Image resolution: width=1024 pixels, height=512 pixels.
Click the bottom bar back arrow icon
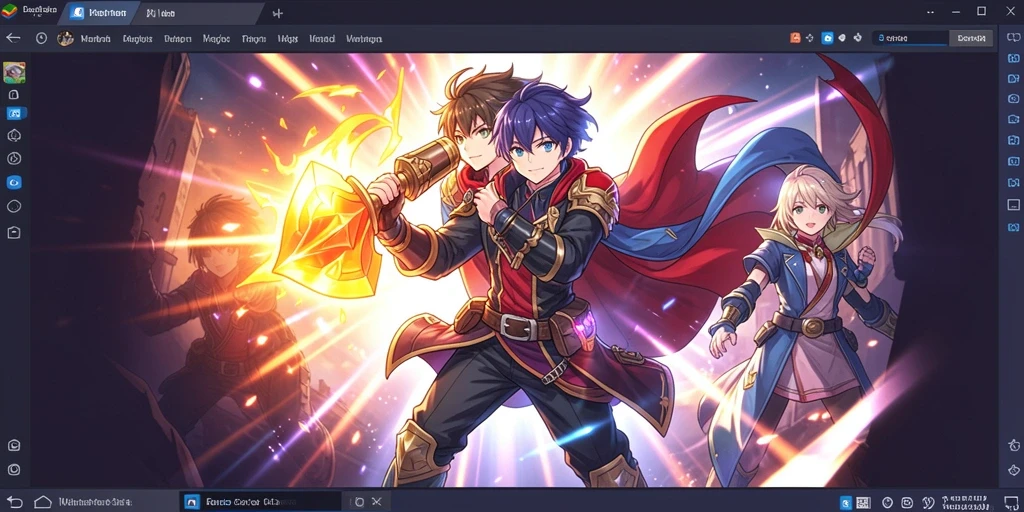tap(14, 502)
